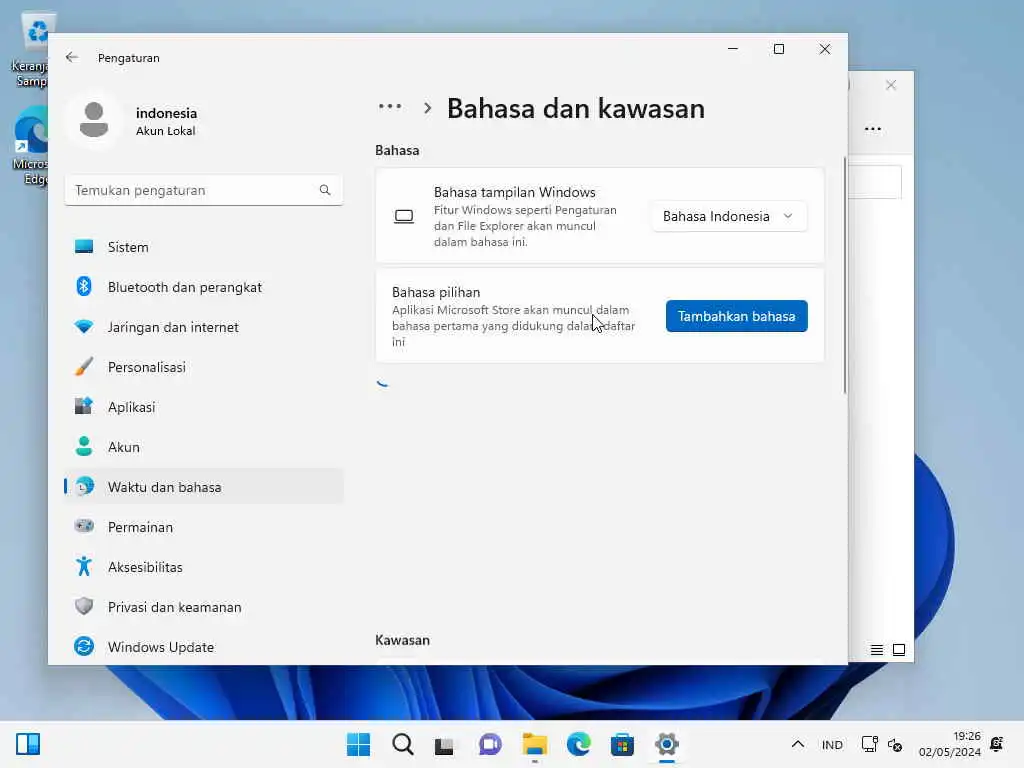Open Windows Update settings
Image resolution: width=1024 pixels, height=768 pixels.
click(x=204, y=647)
